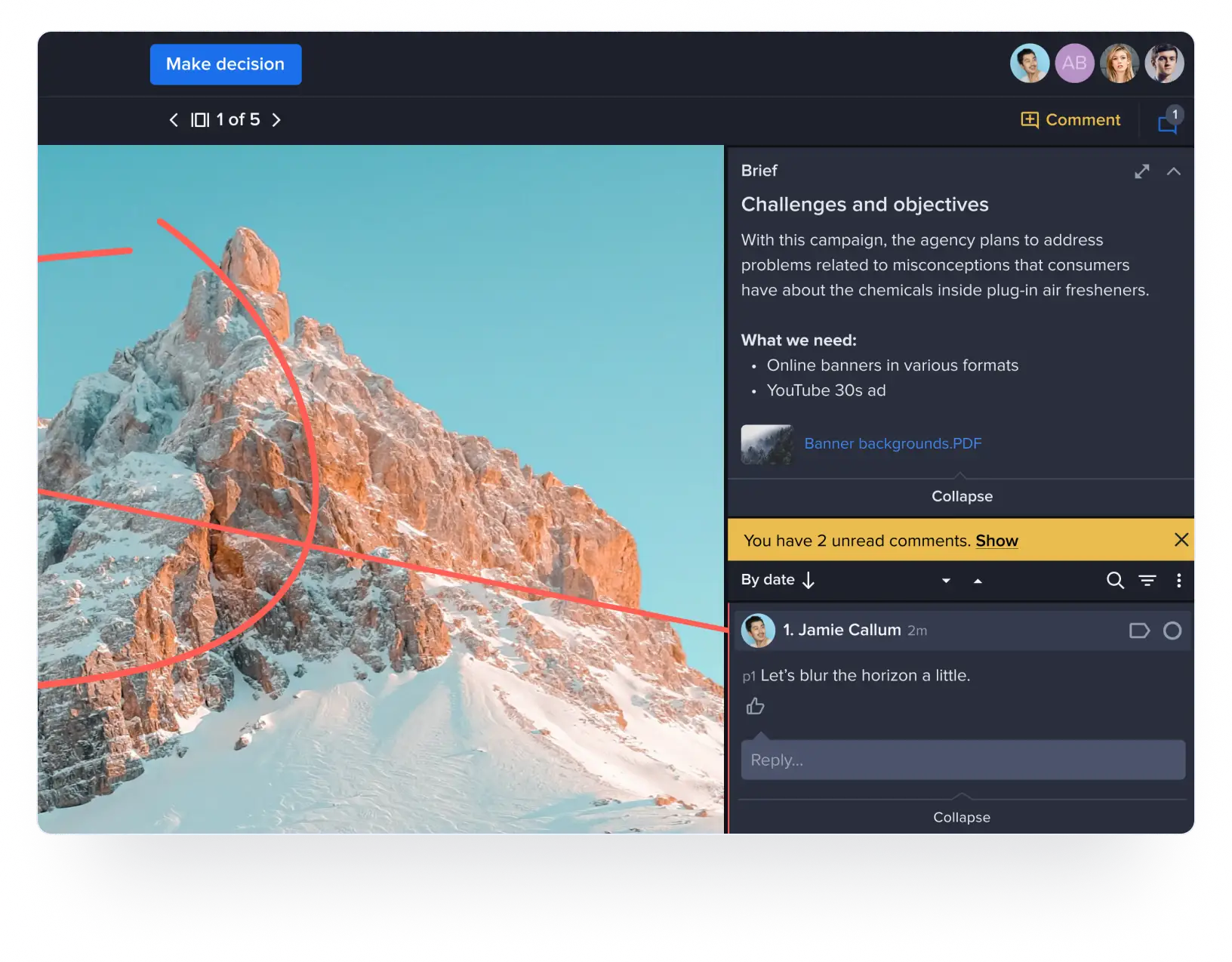Search the comments
This screenshot has height=962, width=1232.
click(1115, 580)
